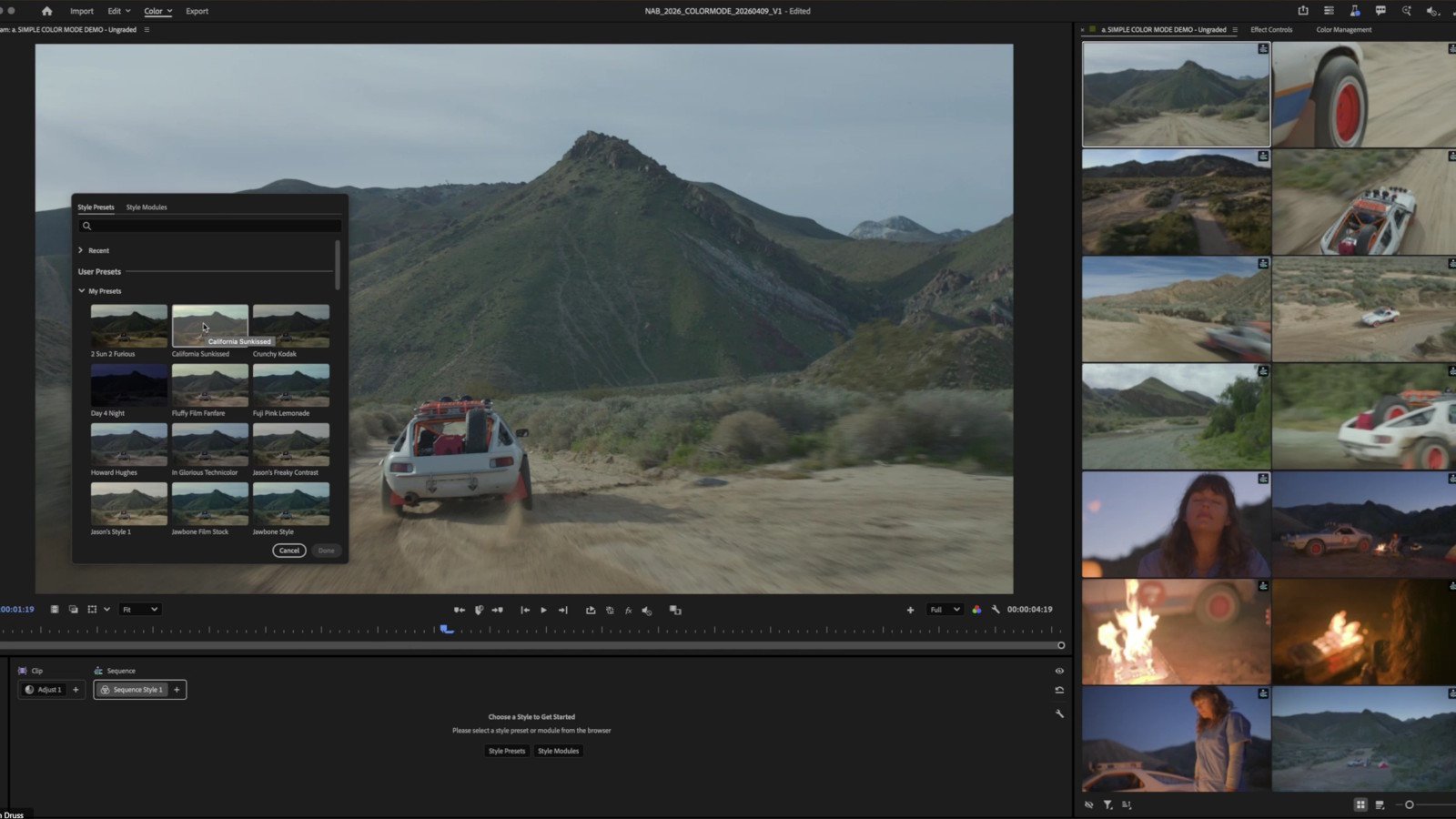This screenshot has height=819, width=1456.
Task: Click the Style Presets button at the bottom
Action: click(507, 751)
